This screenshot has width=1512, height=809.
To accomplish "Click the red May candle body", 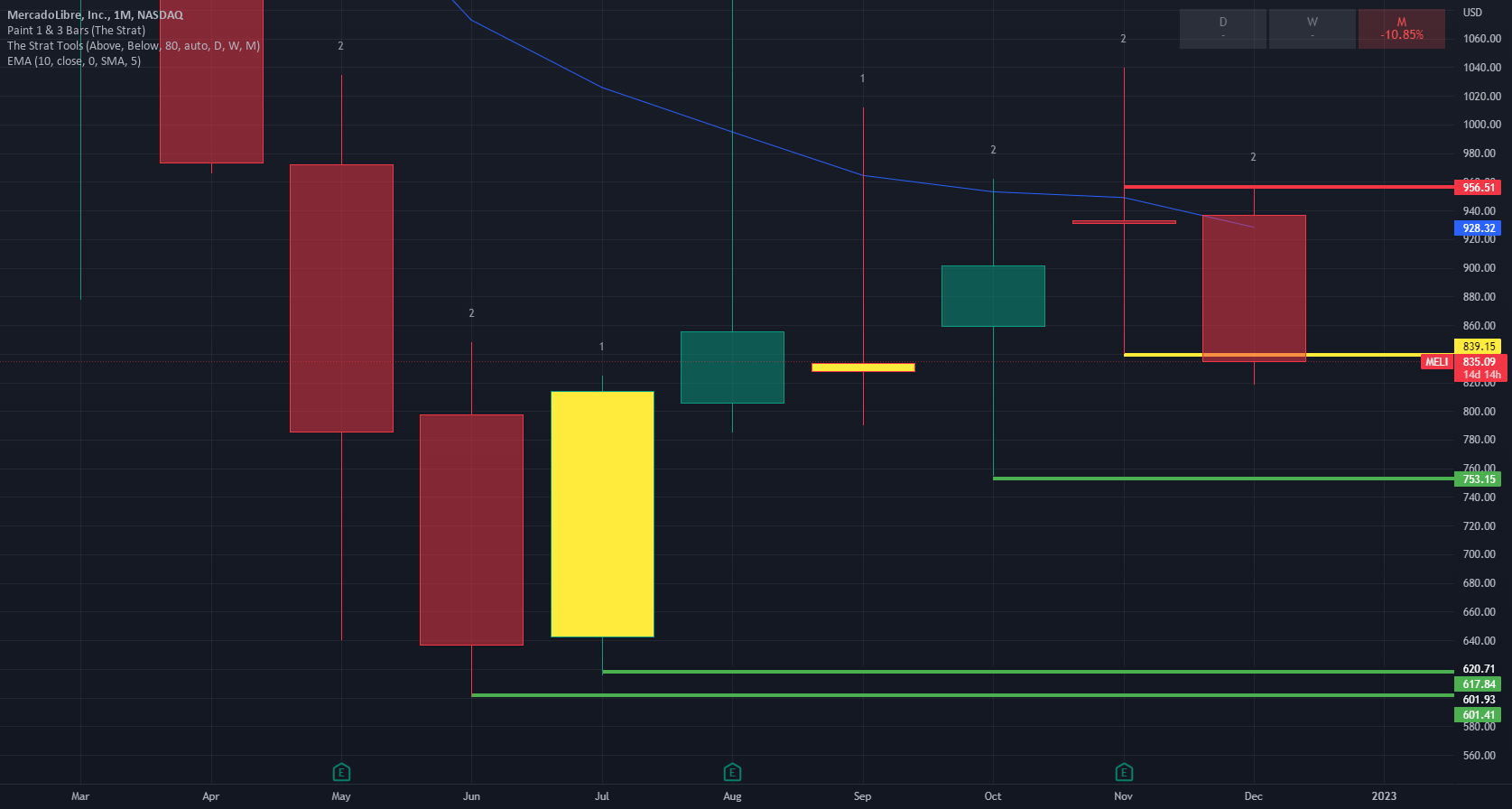I will [x=341, y=298].
